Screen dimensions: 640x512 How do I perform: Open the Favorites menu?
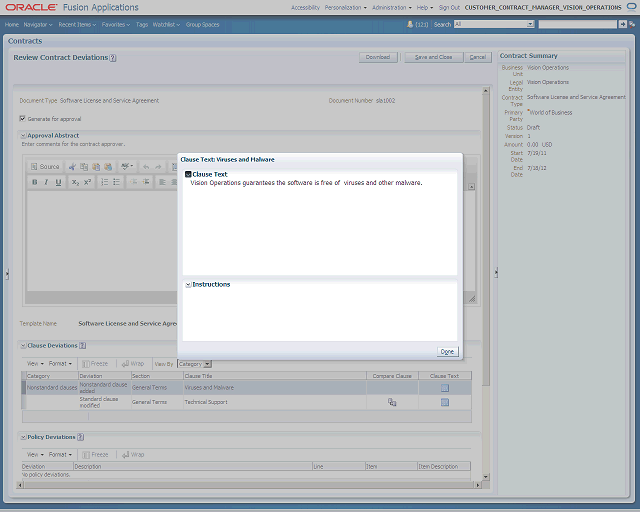coord(116,24)
